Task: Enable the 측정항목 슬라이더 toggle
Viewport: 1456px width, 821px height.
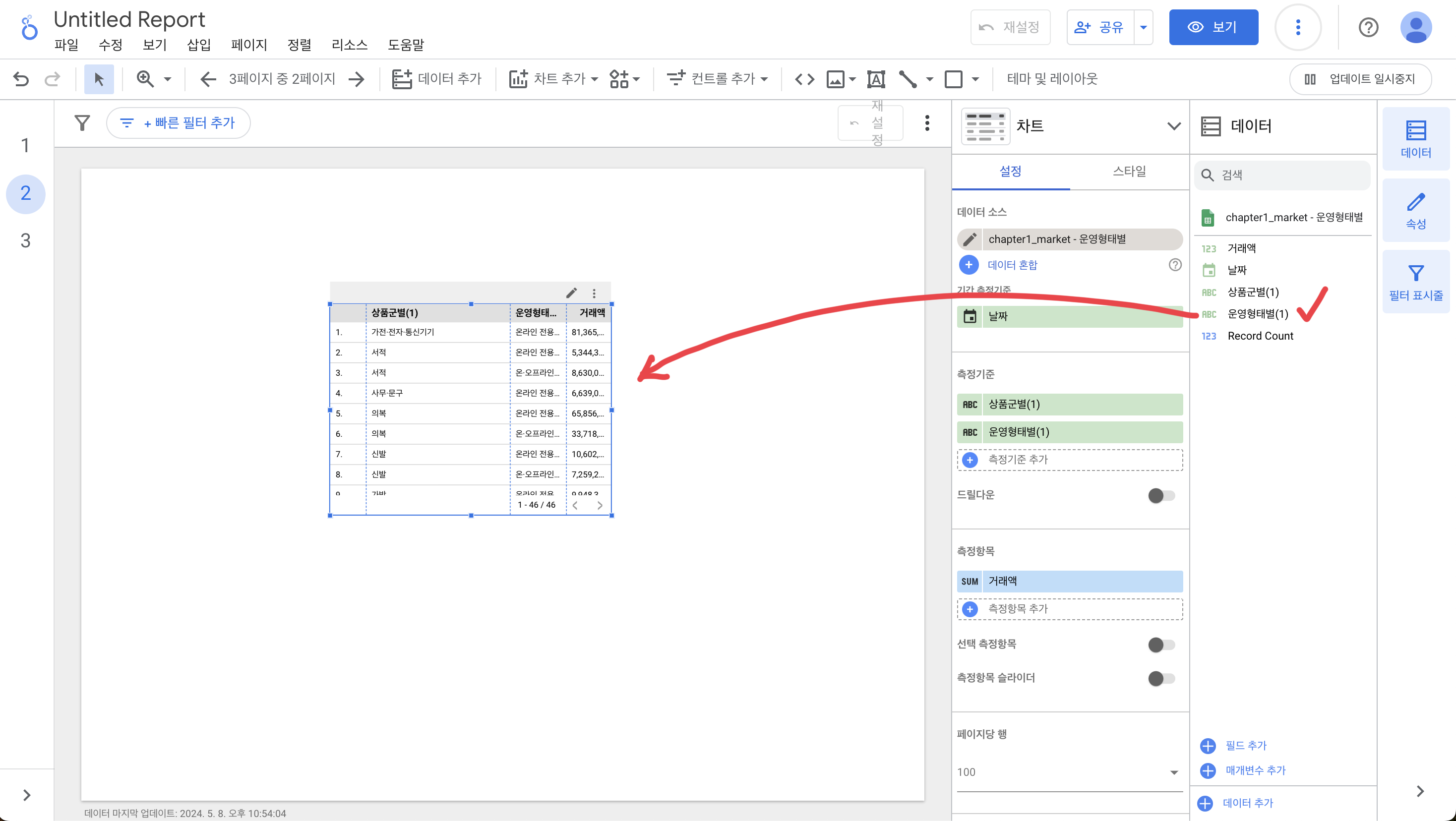Action: pos(1161,678)
